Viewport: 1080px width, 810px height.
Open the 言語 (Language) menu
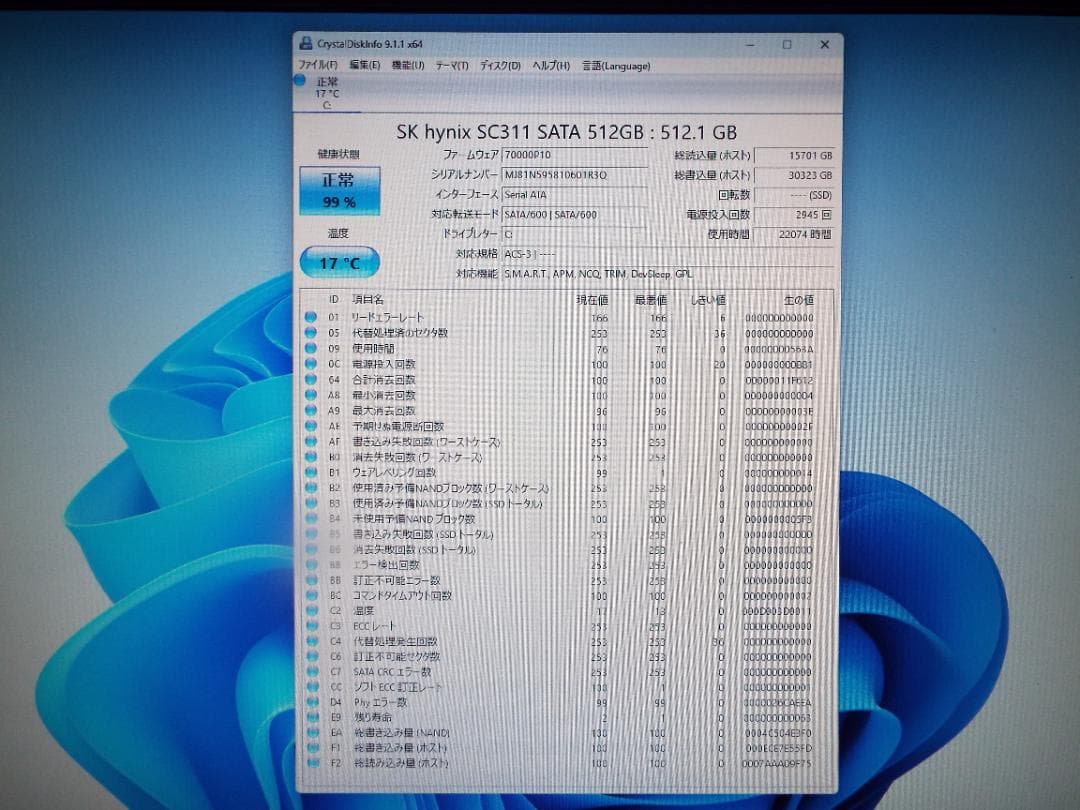613,64
